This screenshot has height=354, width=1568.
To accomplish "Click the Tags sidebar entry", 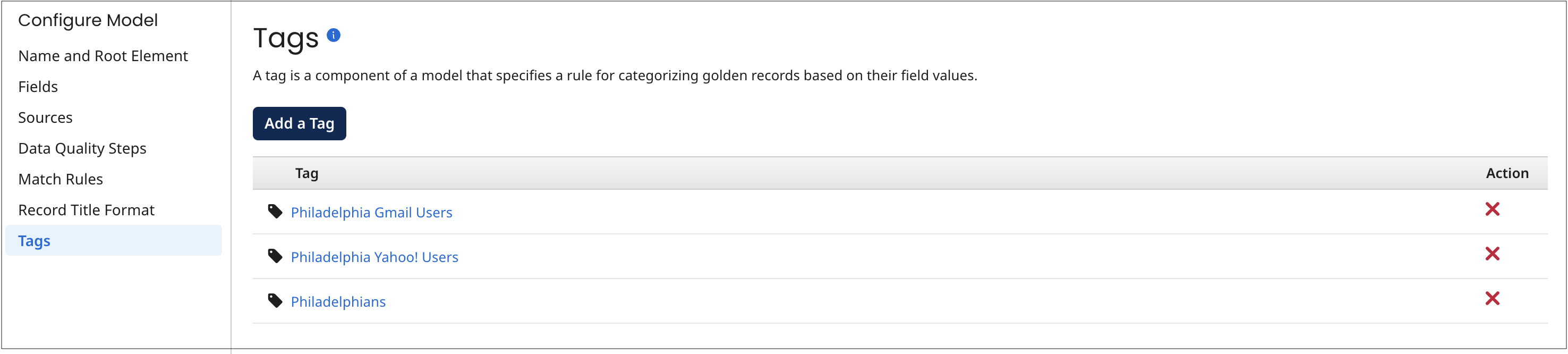I will [x=33, y=240].
